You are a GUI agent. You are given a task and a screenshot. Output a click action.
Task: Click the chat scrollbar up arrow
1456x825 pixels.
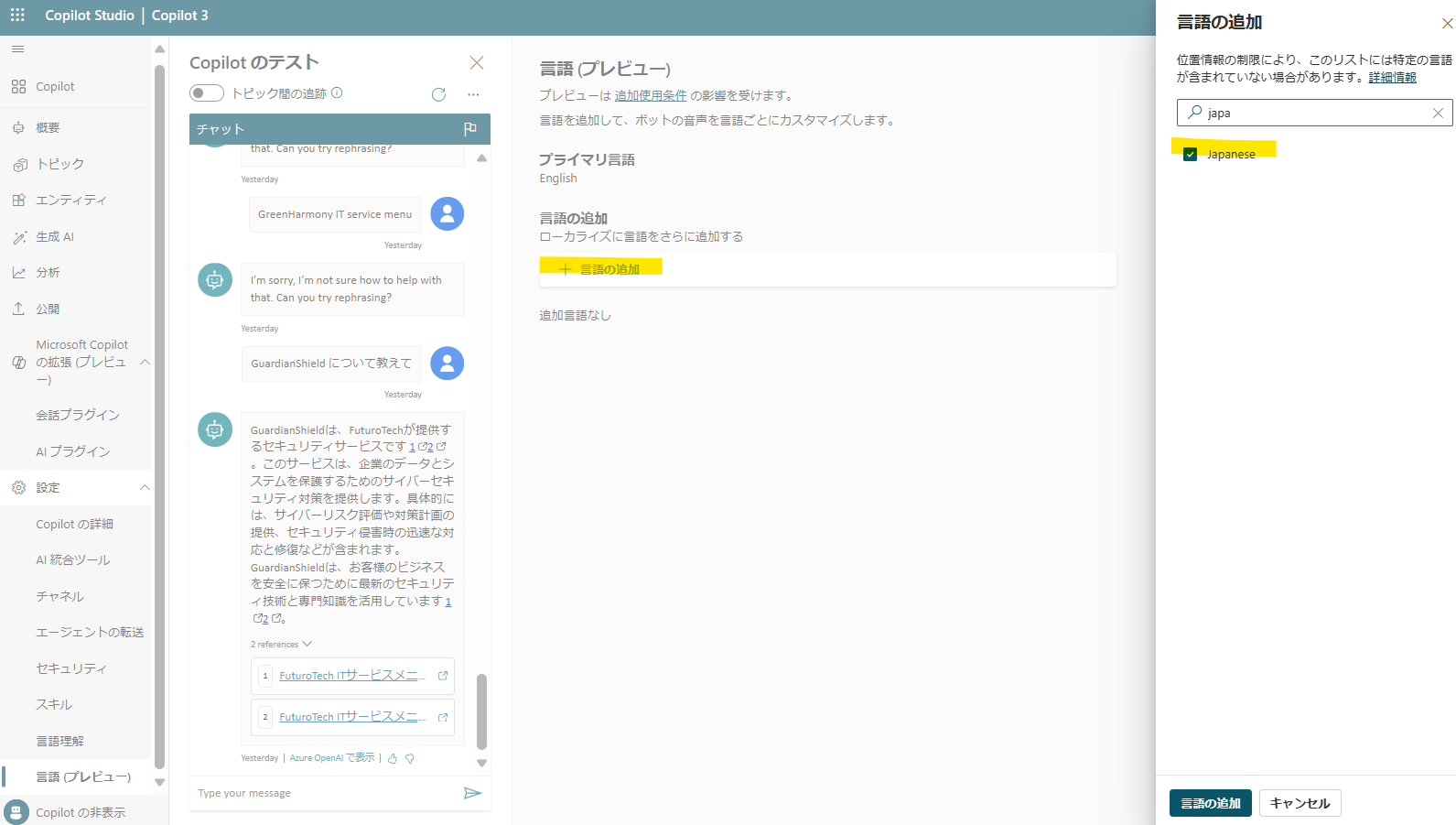tap(482, 158)
